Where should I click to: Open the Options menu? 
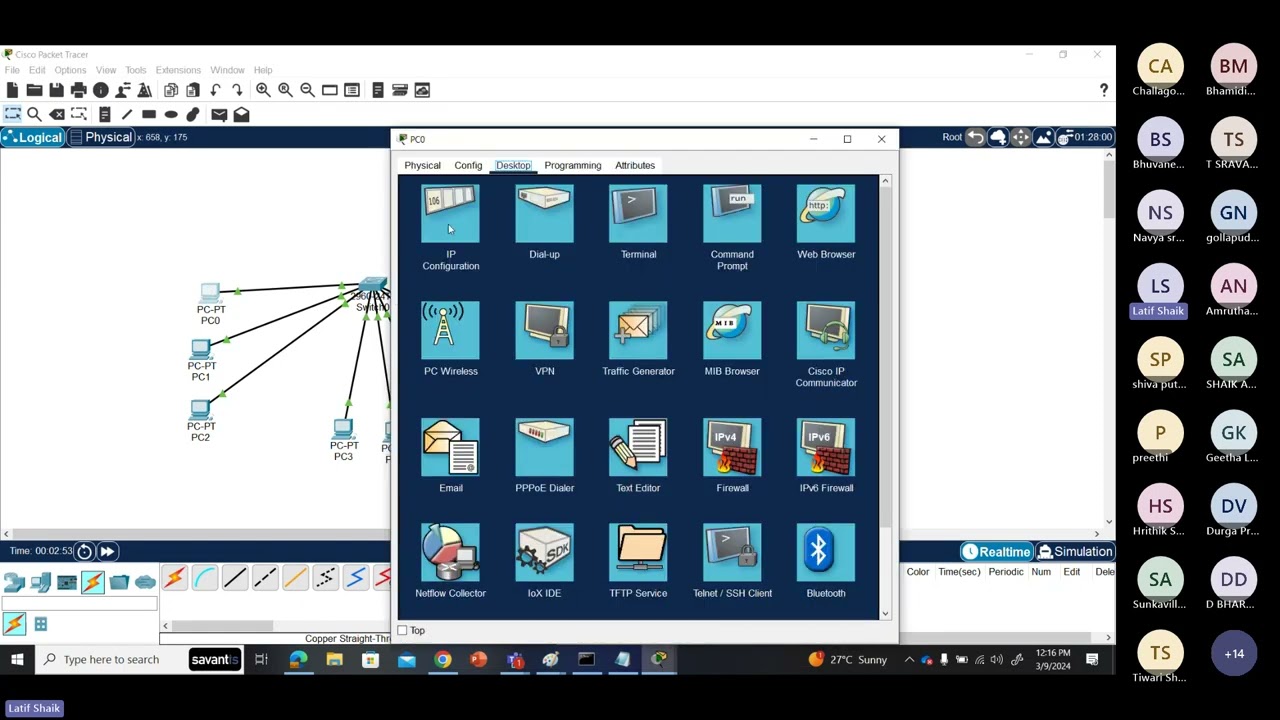70,70
